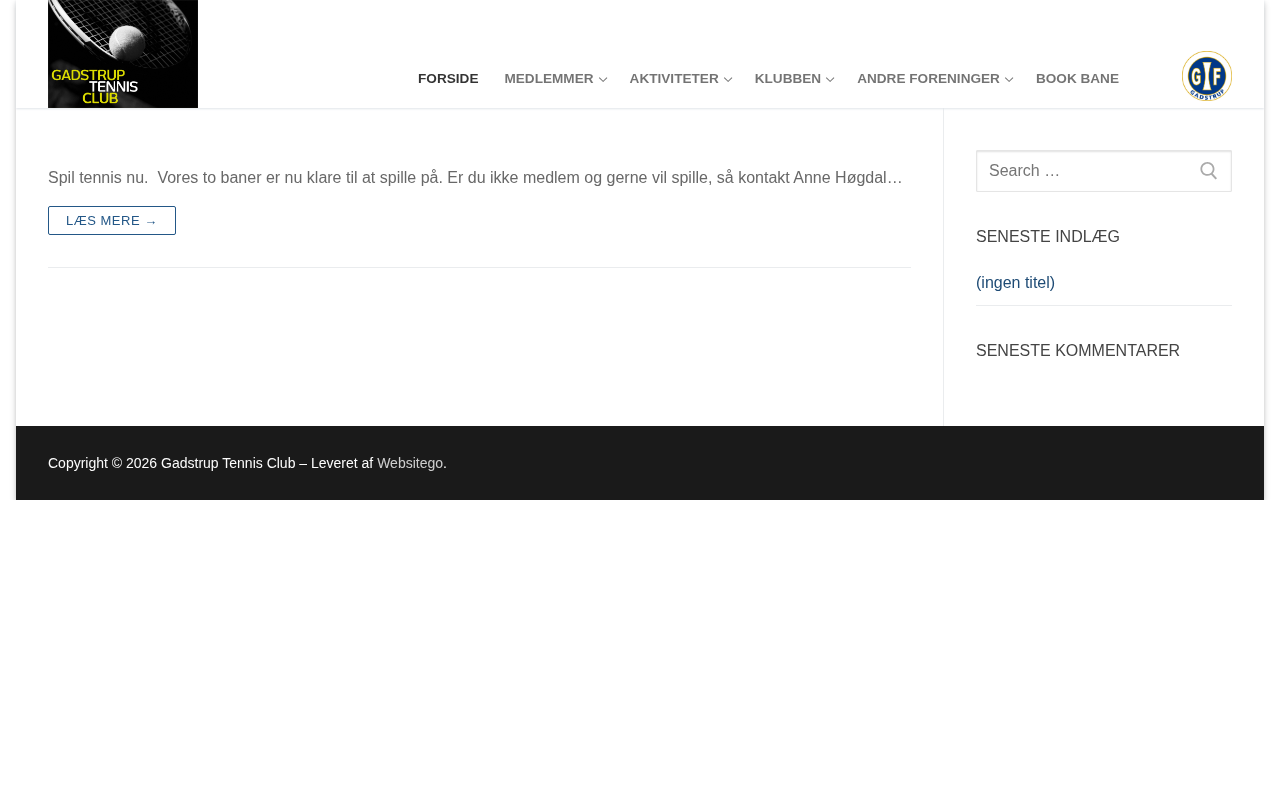Open the Forside menu item
The width and height of the screenshot is (1280, 800).
448,79
